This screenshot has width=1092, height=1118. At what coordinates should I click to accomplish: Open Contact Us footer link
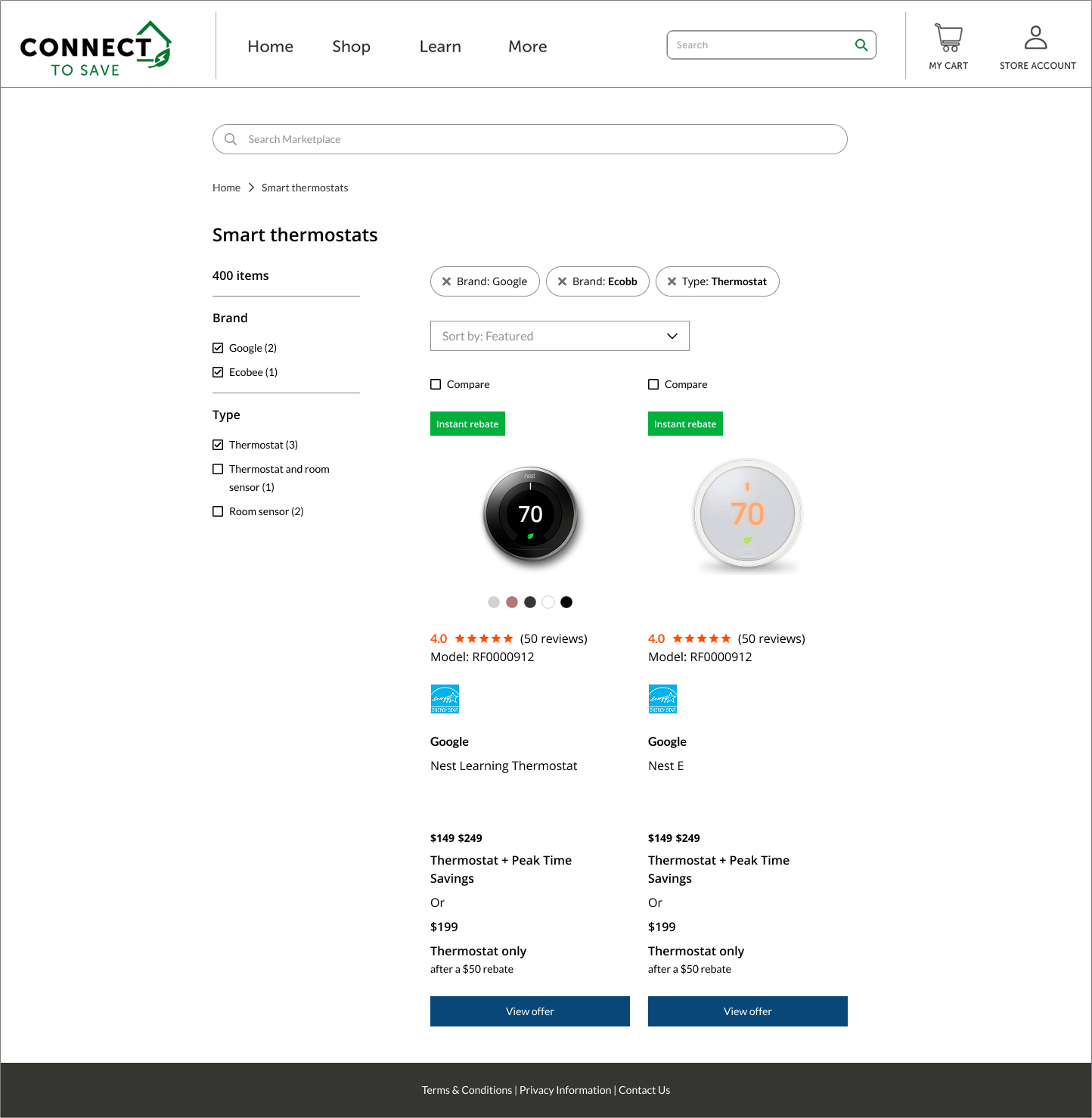click(644, 1090)
